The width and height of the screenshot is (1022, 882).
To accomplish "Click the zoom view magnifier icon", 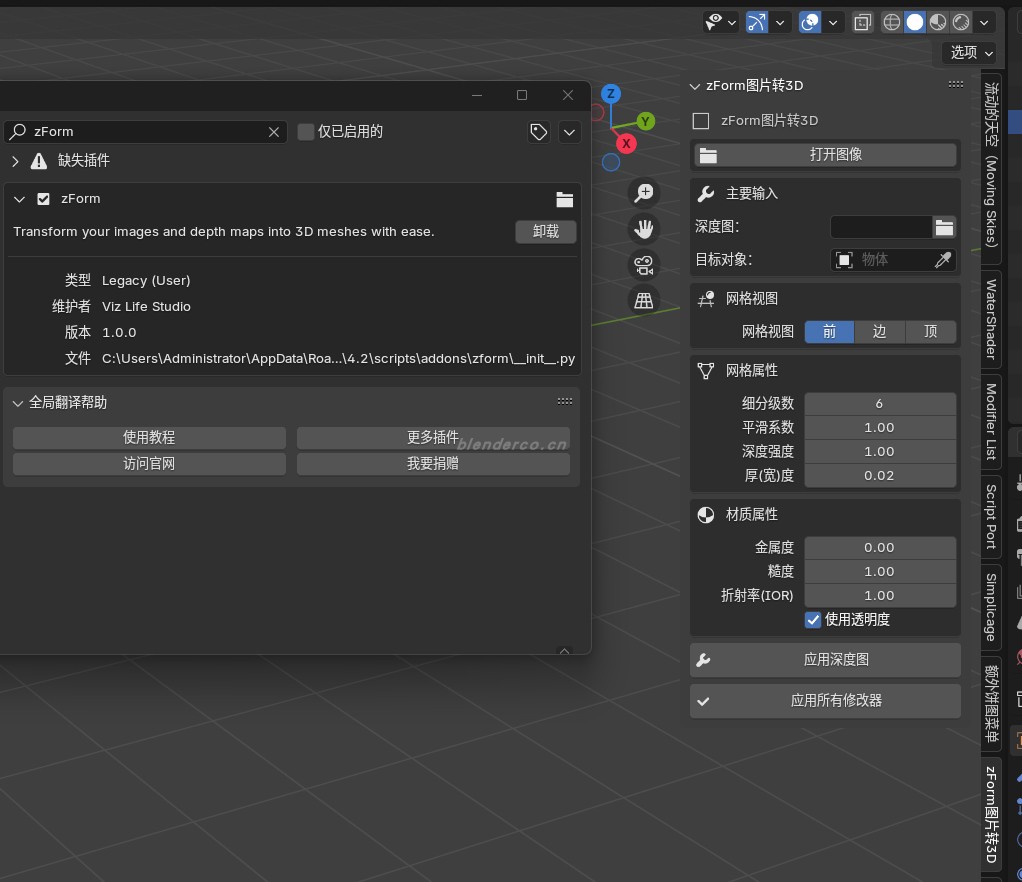I will point(644,192).
